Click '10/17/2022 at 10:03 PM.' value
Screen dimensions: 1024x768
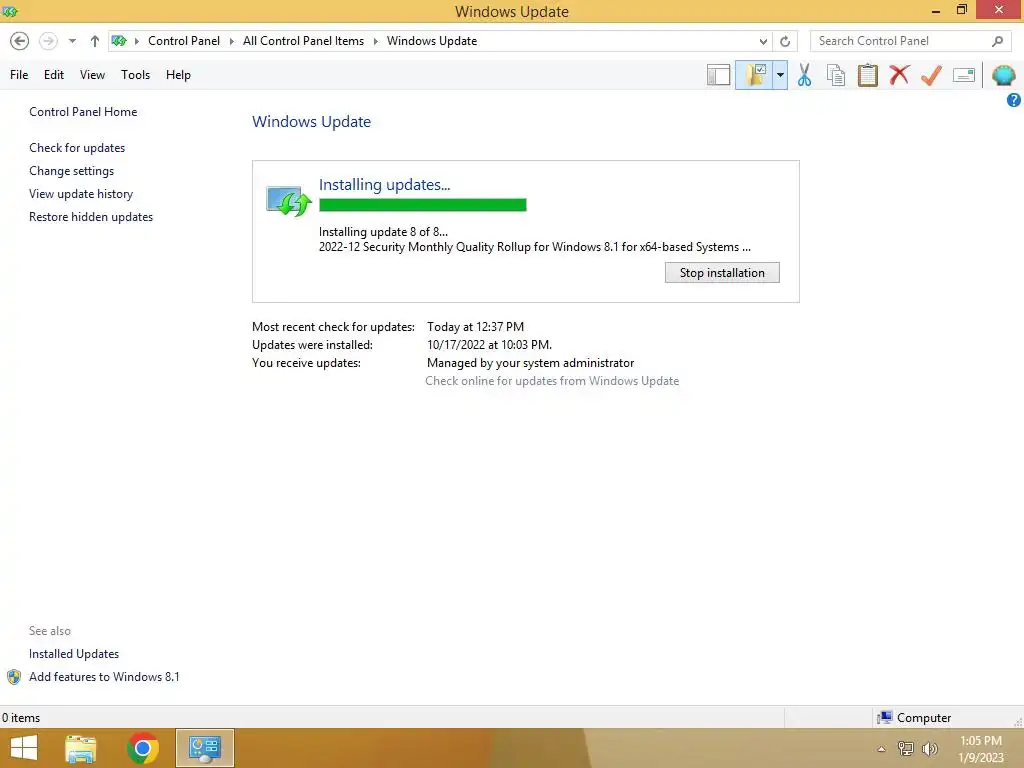[x=489, y=345]
